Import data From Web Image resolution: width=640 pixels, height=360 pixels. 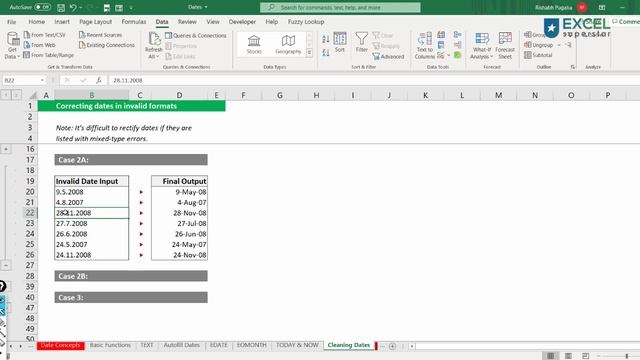pyautogui.click(x=40, y=45)
